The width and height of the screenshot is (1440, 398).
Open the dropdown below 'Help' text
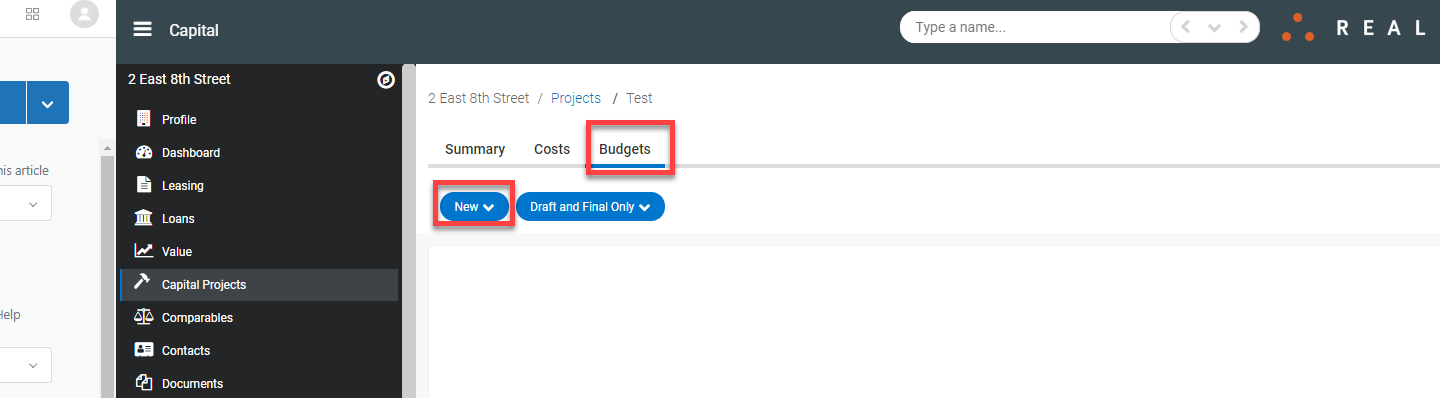[x=26, y=365]
